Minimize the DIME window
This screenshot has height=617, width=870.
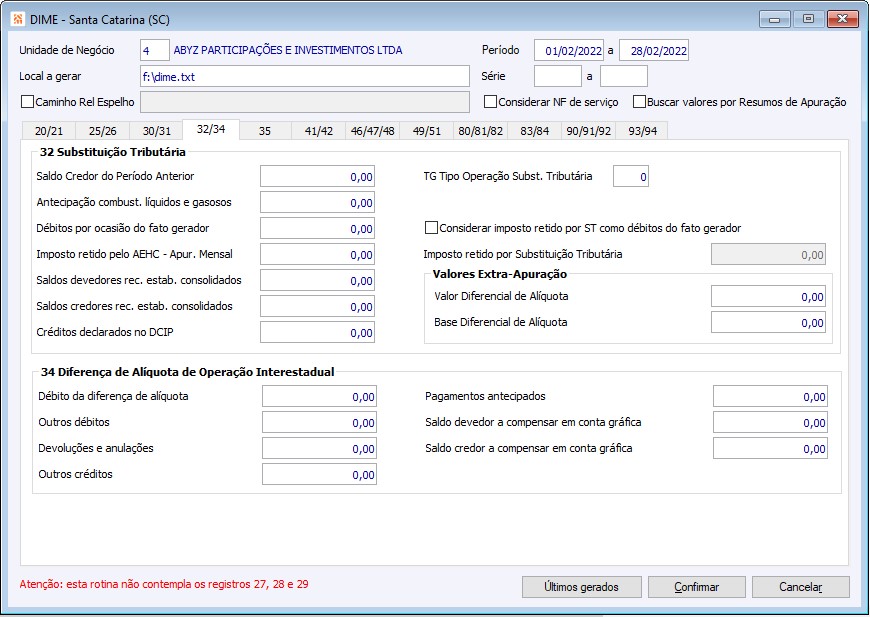click(x=775, y=19)
